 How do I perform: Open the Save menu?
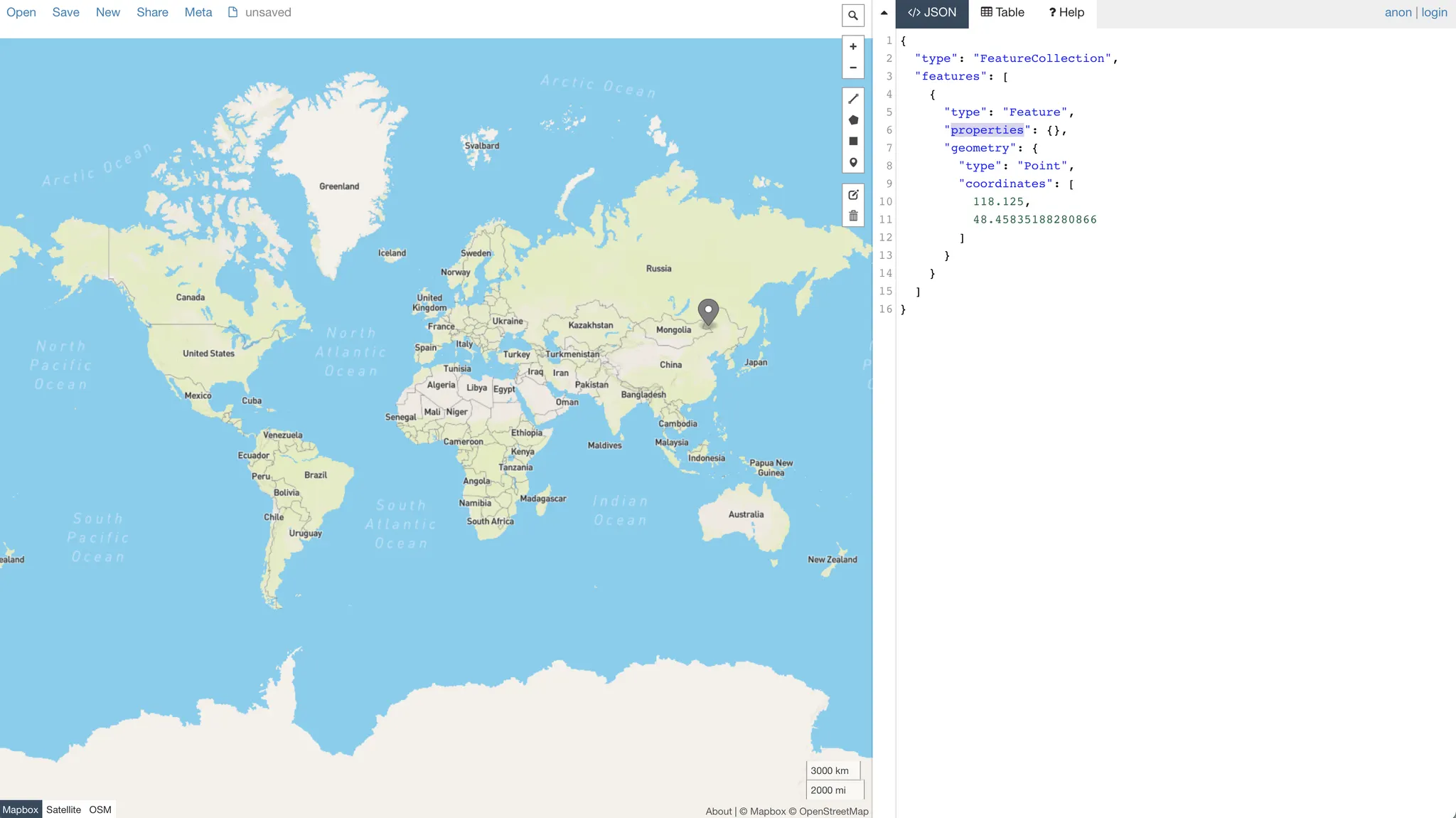(x=65, y=12)
